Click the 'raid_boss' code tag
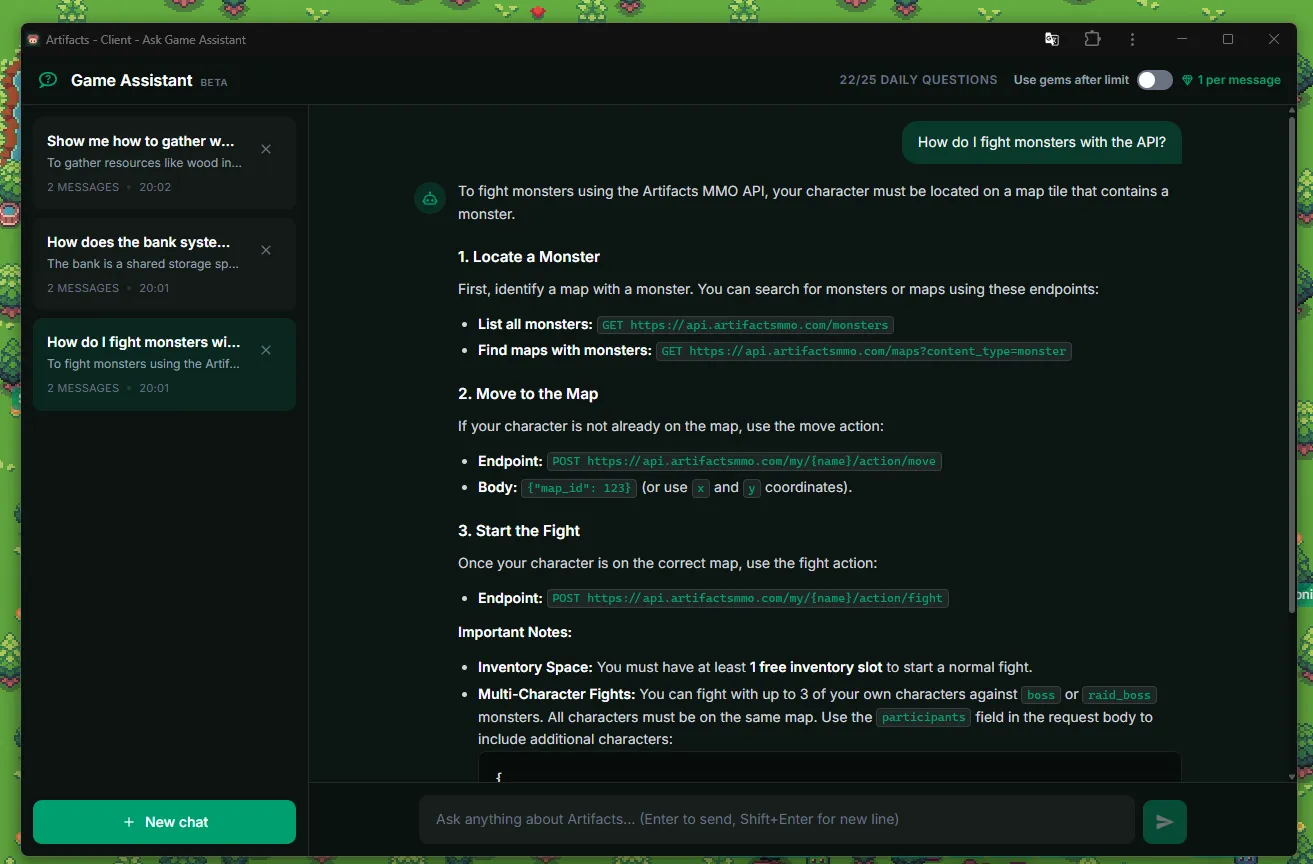The height and width of the screenshot is (864, 1313). pyautogui.click(x=1120, y=694)
